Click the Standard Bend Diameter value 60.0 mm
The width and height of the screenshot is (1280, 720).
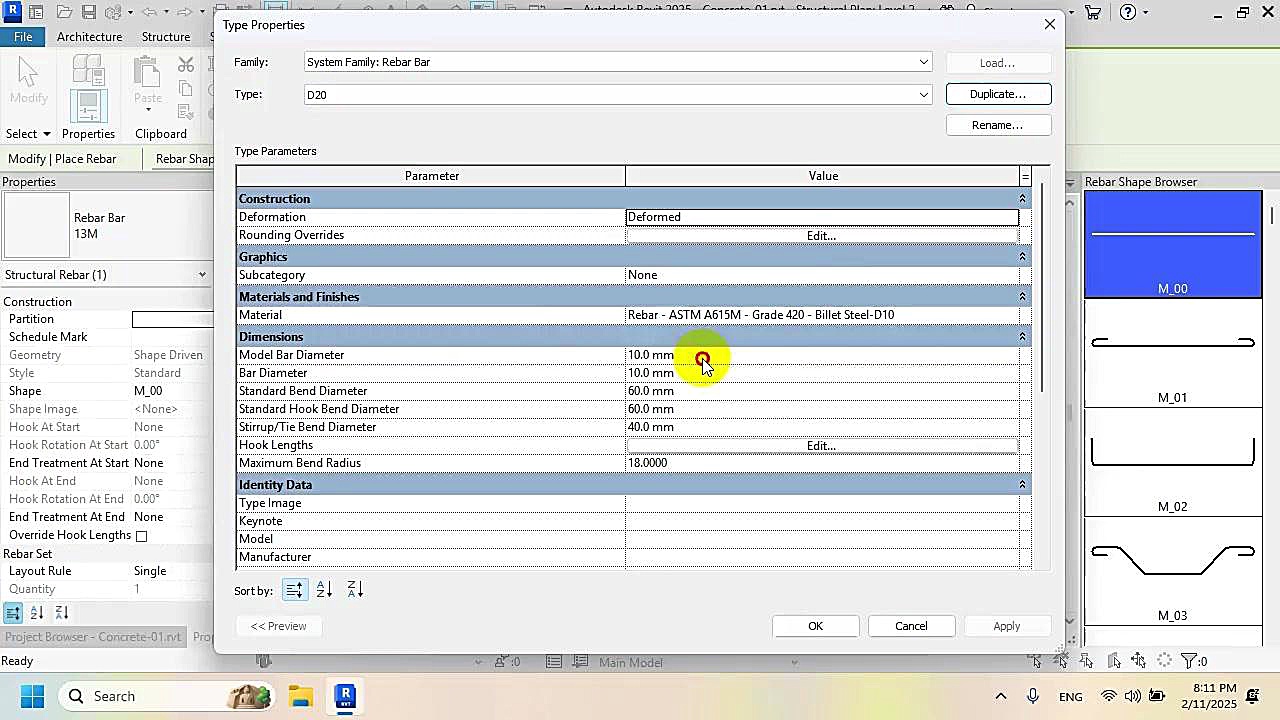822,391
